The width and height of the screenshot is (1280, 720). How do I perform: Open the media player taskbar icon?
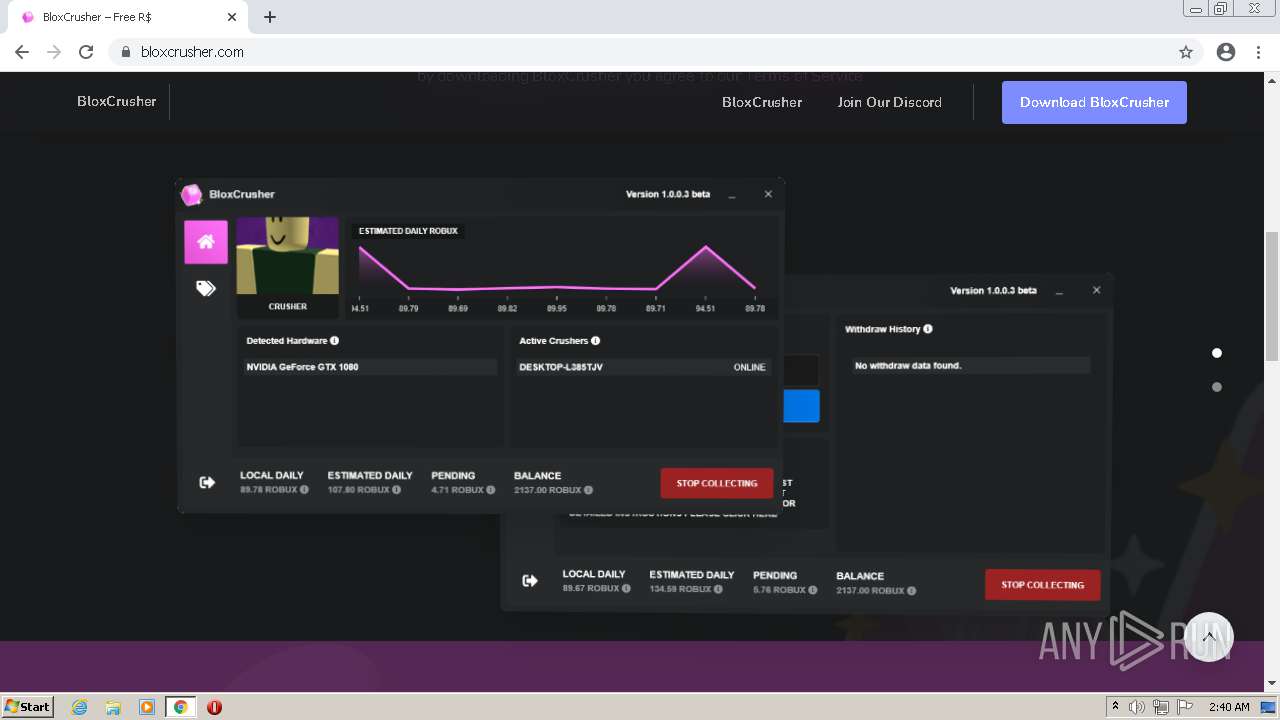tap(147, 707)
